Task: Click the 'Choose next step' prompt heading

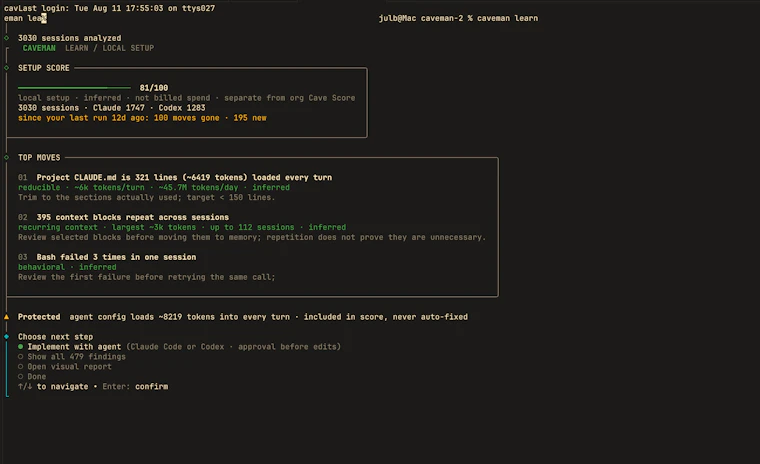Action: pyautogui.click(x=55, y=336)
